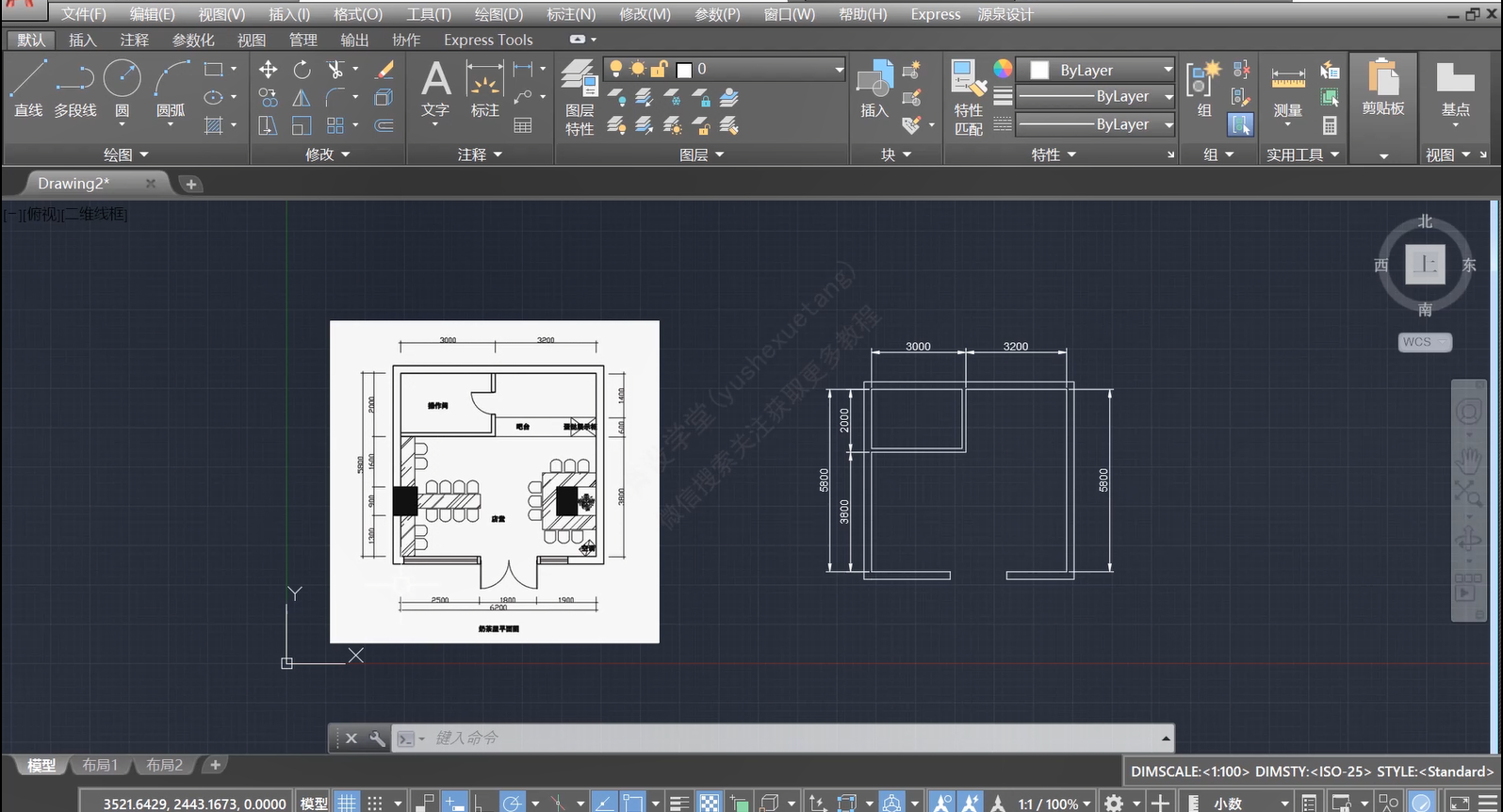Switch to the 参数化 ribbon tab

click(x=193, y=40)
